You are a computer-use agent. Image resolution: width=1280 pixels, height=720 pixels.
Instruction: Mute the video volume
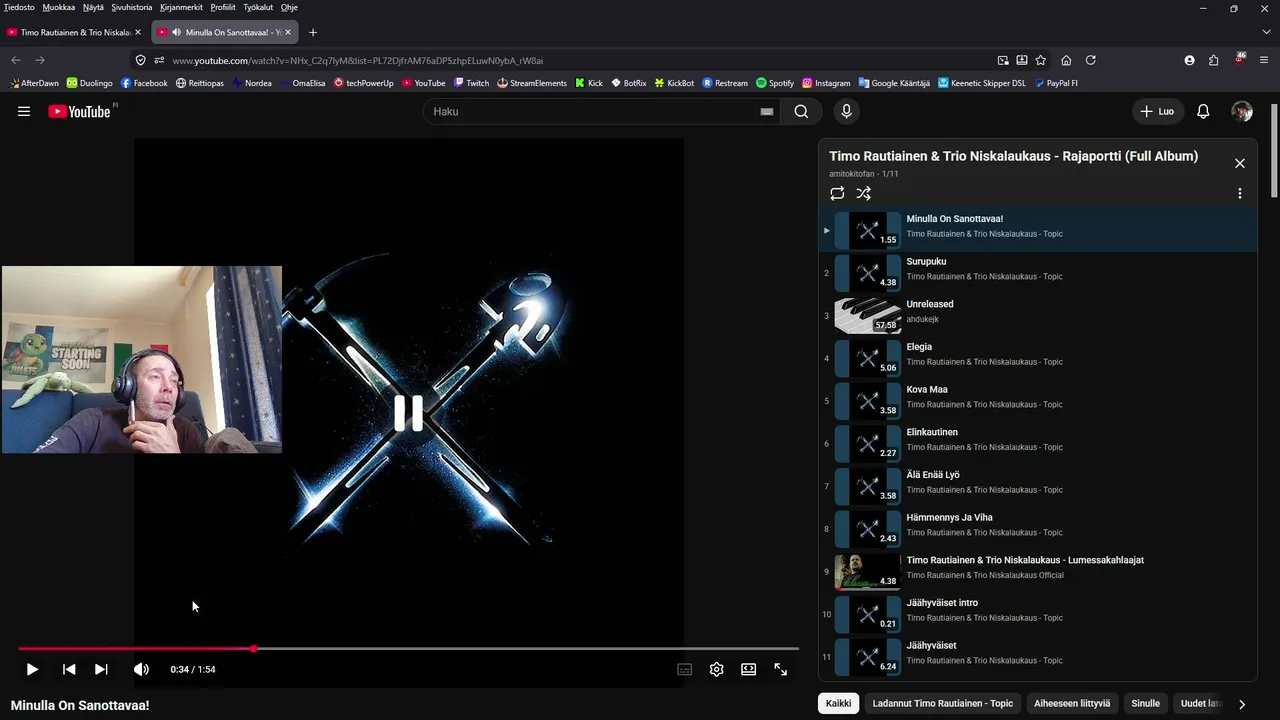[x=141, y=669]
